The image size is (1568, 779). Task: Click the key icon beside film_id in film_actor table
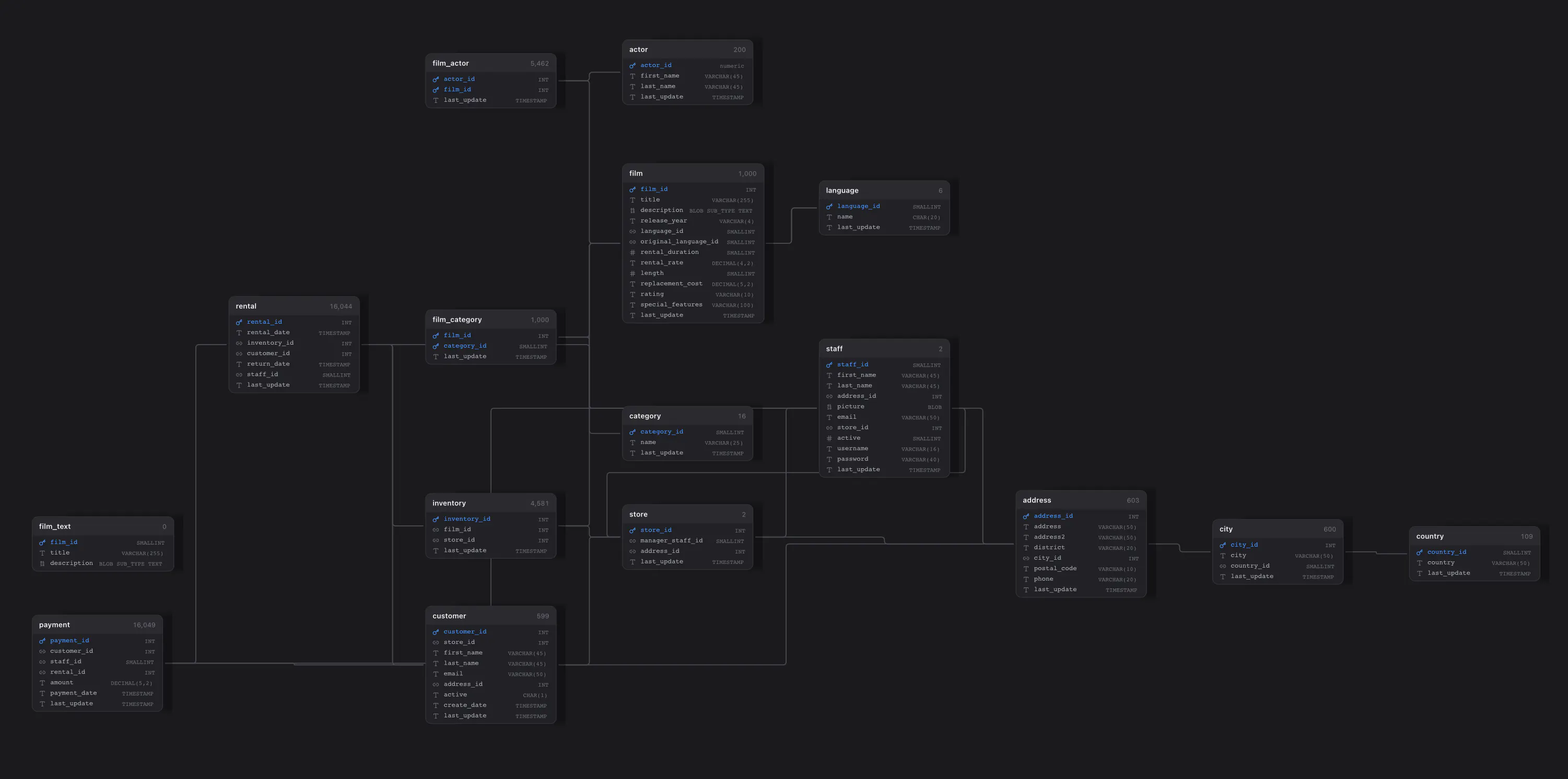(x=436, y=90)
